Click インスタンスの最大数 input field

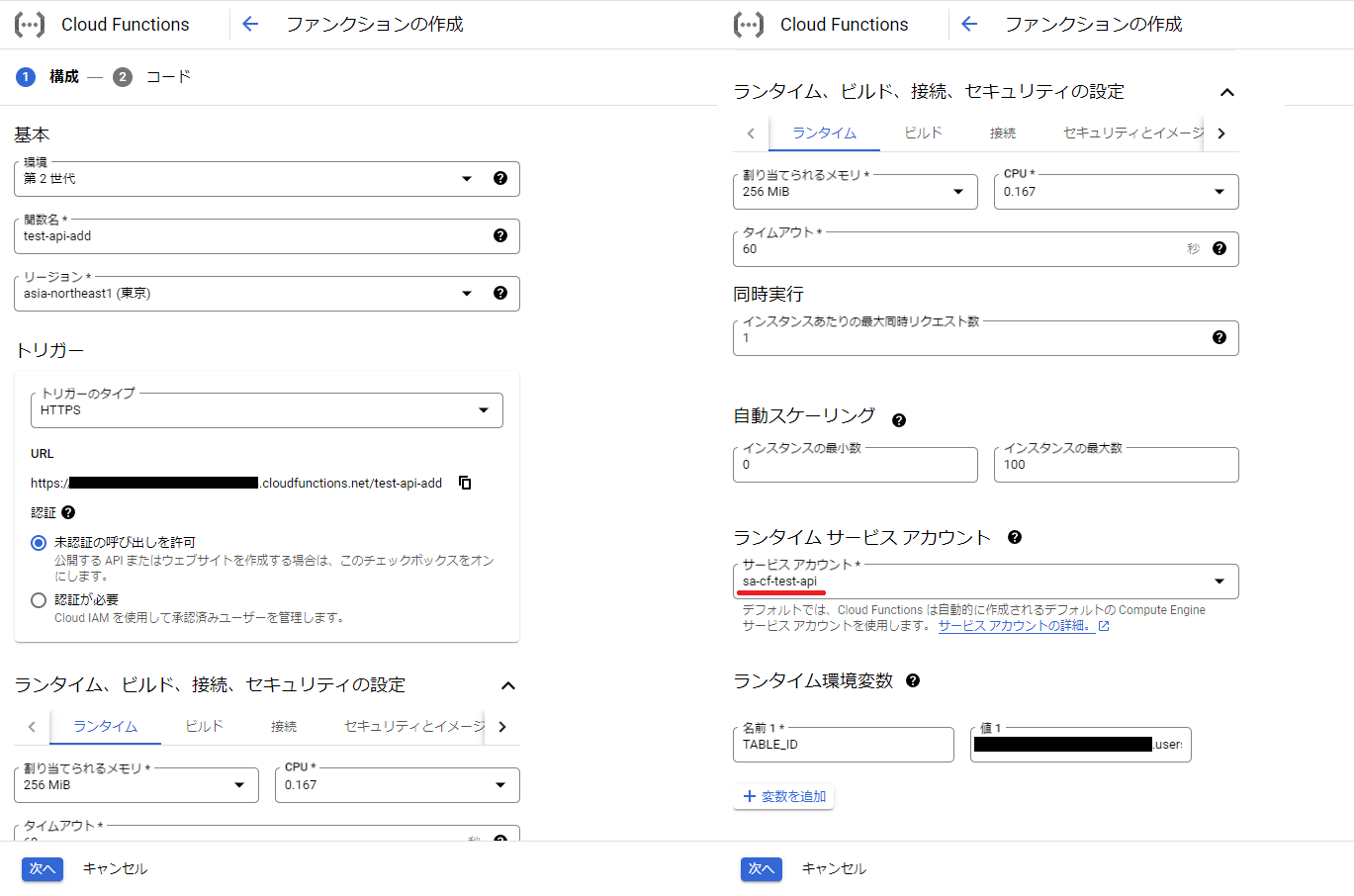1117,465
